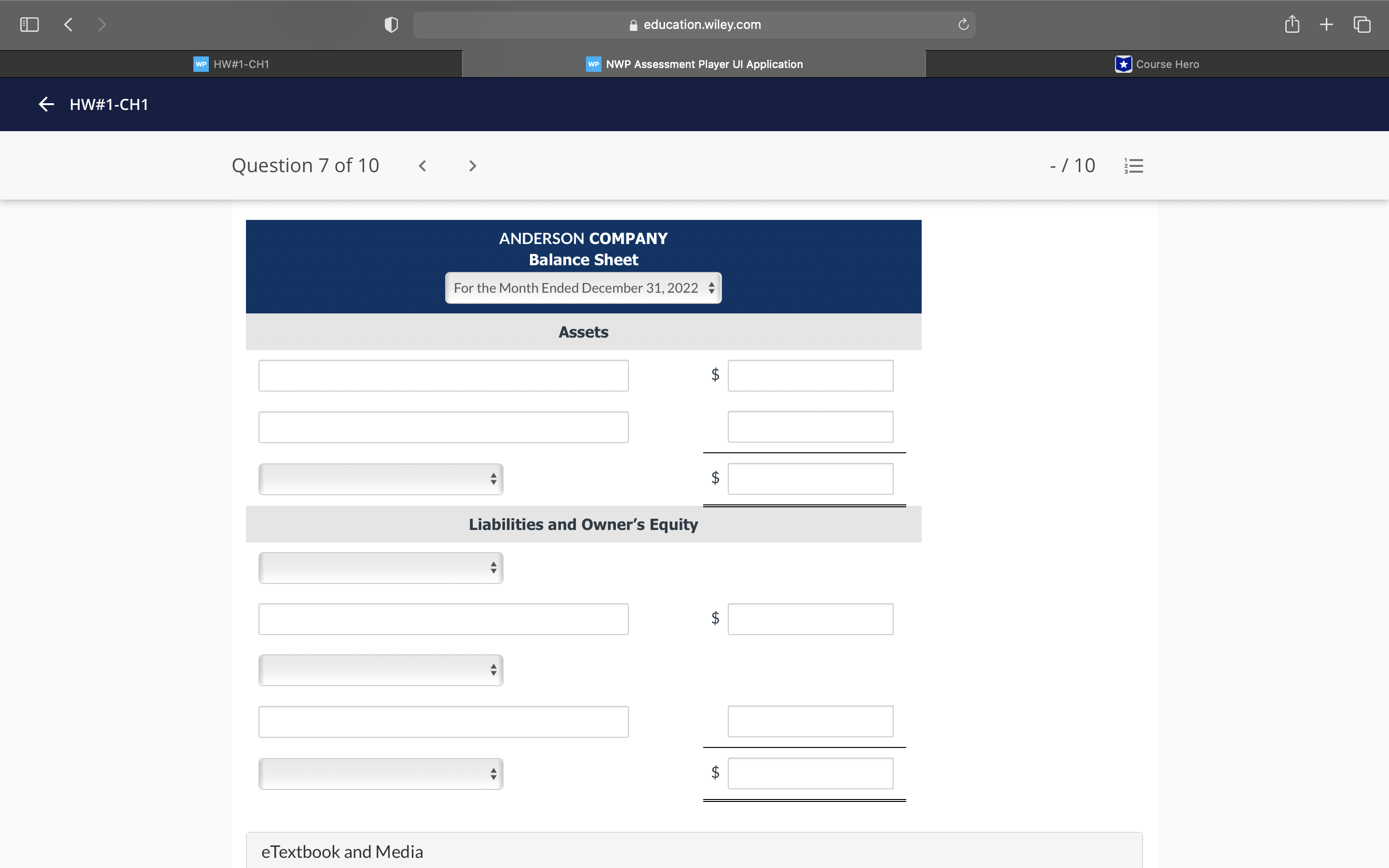Go to the next question with the right arrow

[472, 165]
